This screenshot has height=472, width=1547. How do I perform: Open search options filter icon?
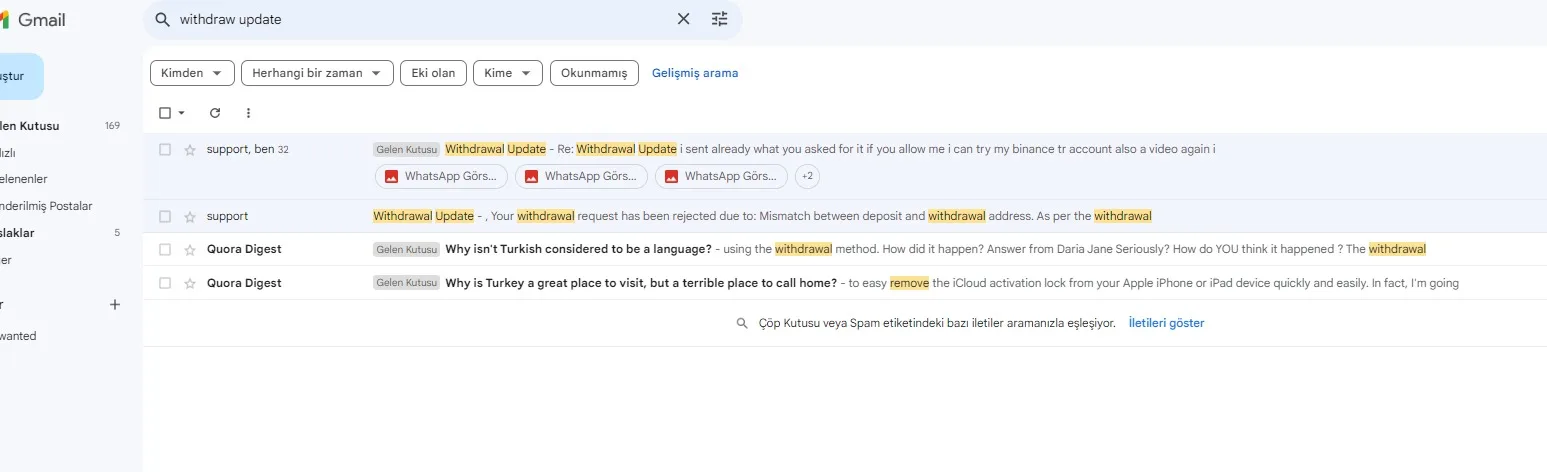click(720, 19)
